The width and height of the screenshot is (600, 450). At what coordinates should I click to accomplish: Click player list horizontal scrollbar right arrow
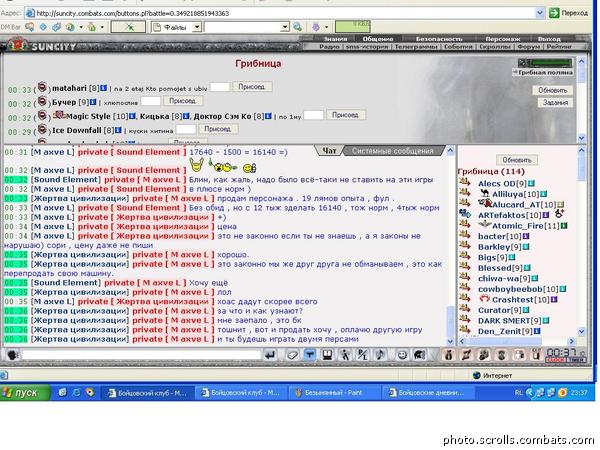[572, 341]
